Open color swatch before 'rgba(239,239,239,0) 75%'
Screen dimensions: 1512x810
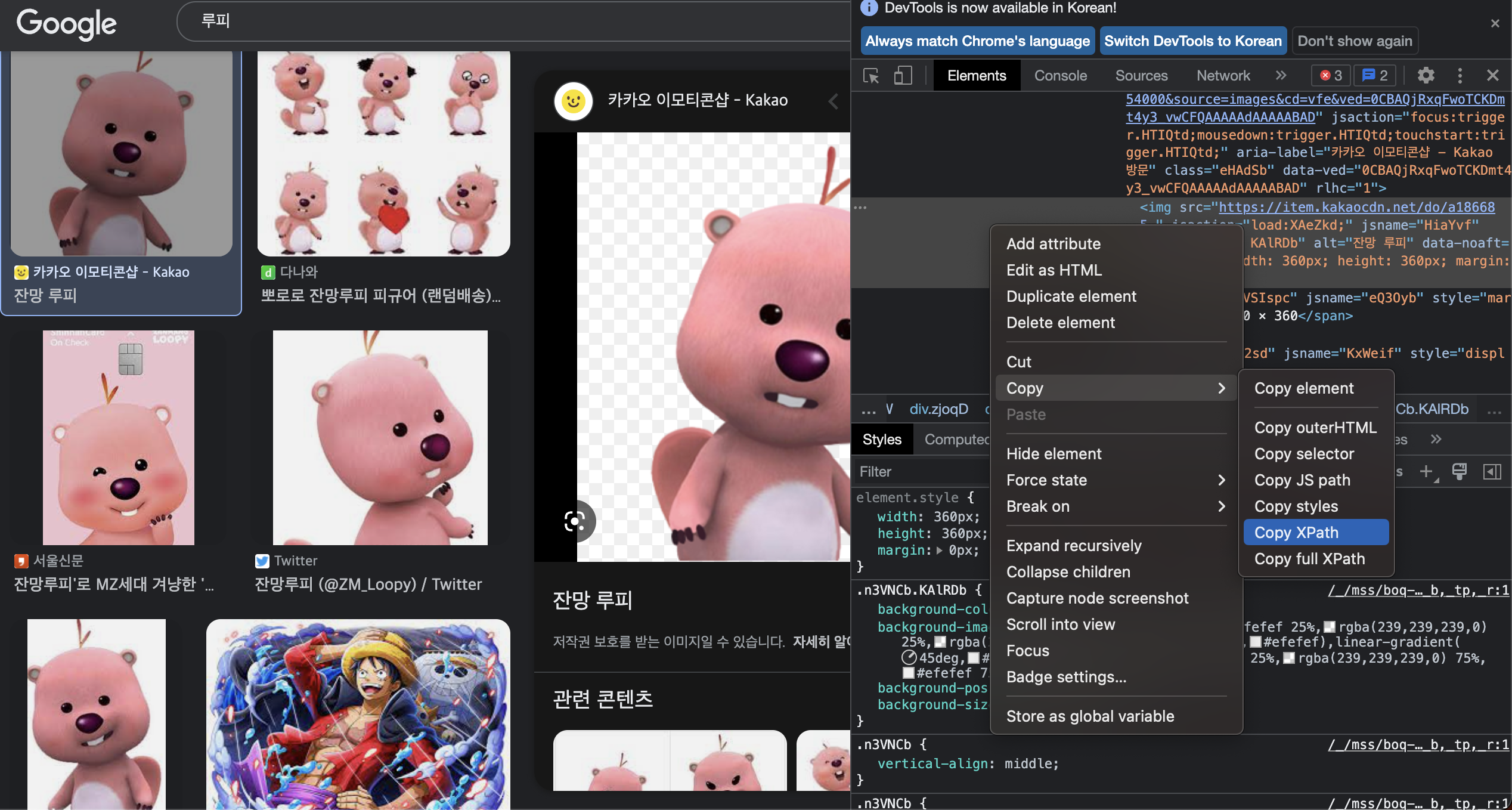[1289, 658]
